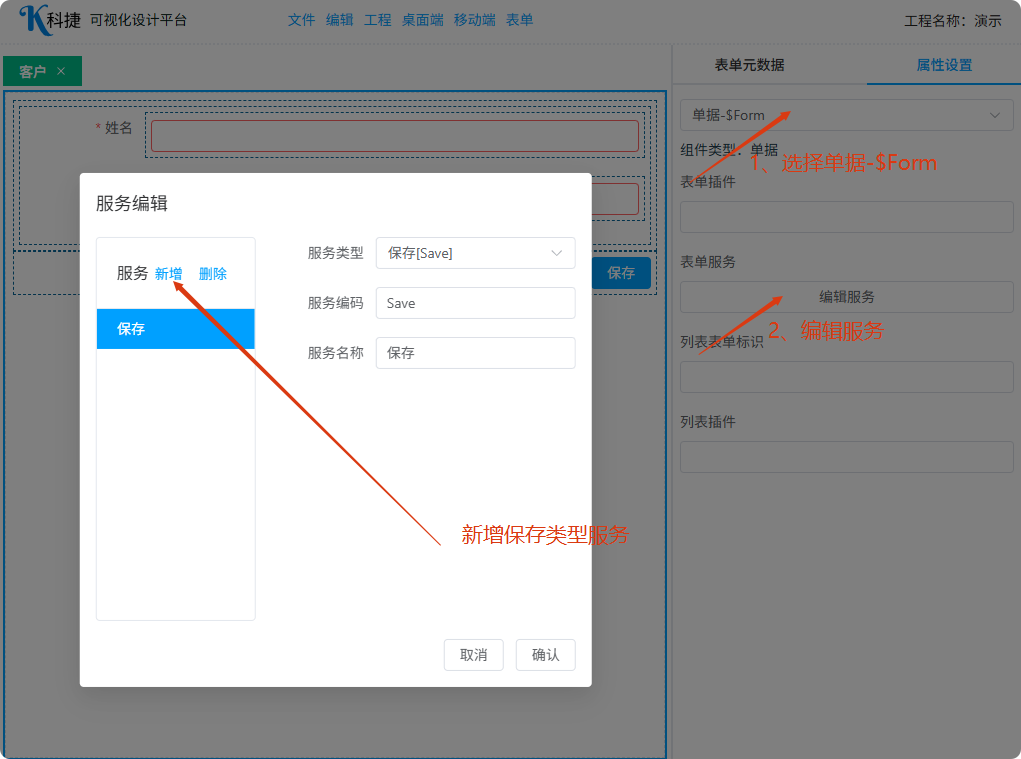Open the 文件 menu

301,20
